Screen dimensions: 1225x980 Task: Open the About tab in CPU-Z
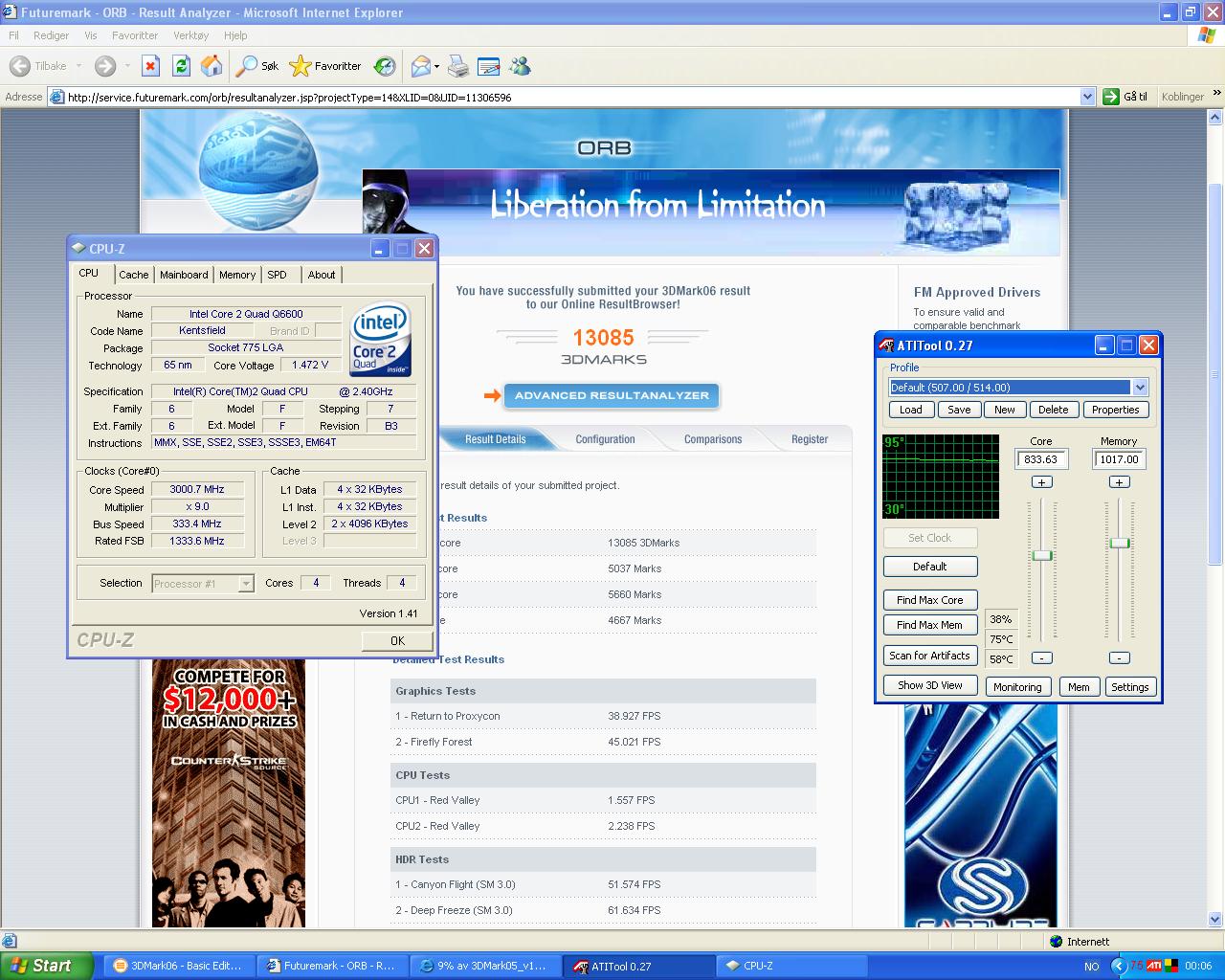coord(322,275)
